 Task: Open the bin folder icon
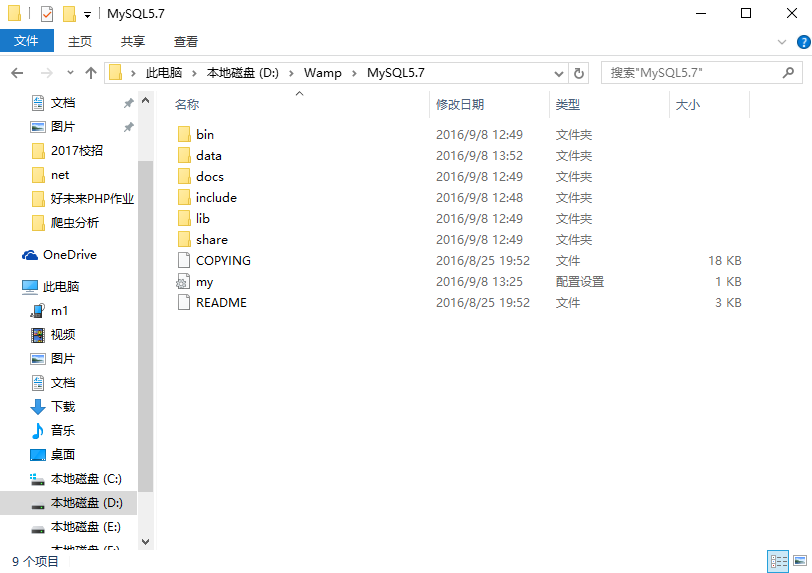[x=184, y=135]
